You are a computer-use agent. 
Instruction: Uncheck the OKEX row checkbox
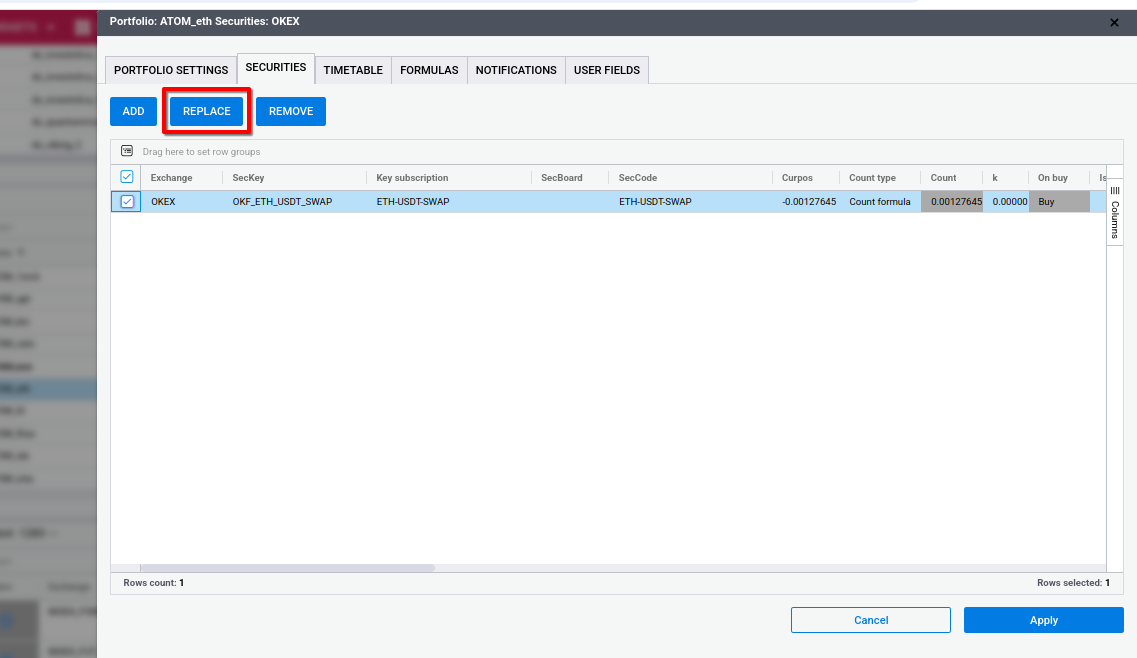(x=127, y=202)
